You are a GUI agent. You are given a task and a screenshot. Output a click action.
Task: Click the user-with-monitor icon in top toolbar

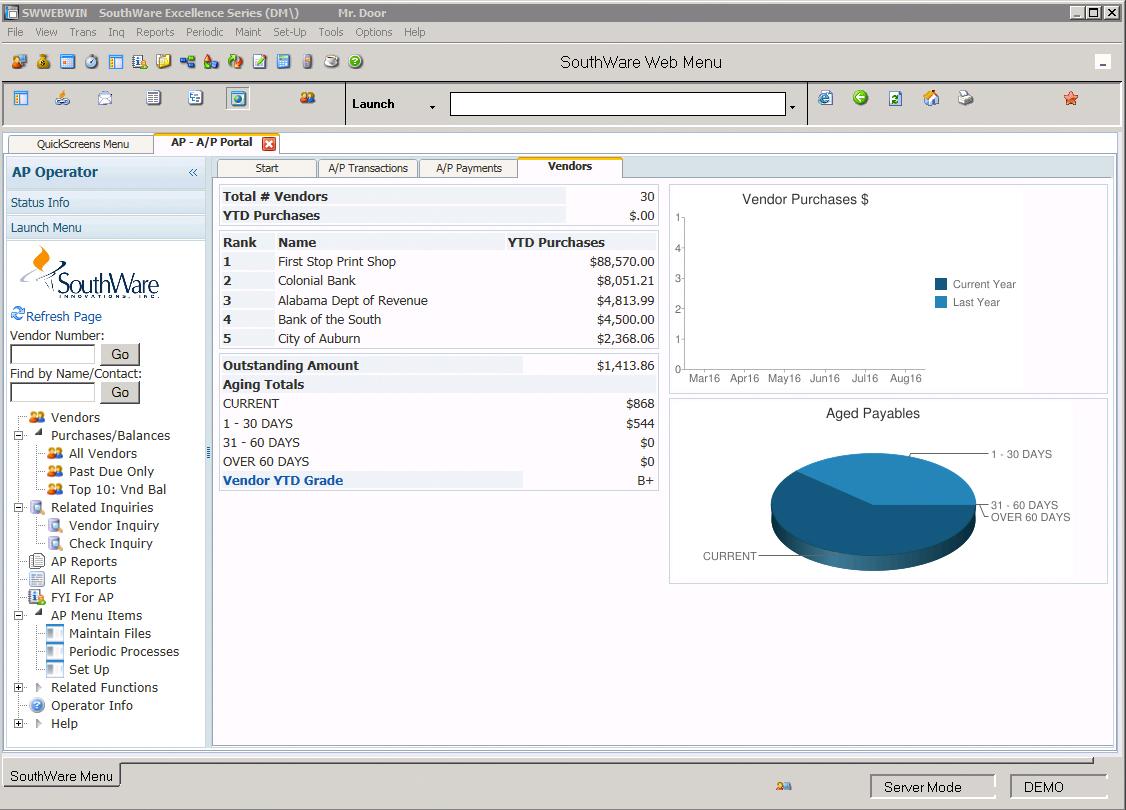19,62
